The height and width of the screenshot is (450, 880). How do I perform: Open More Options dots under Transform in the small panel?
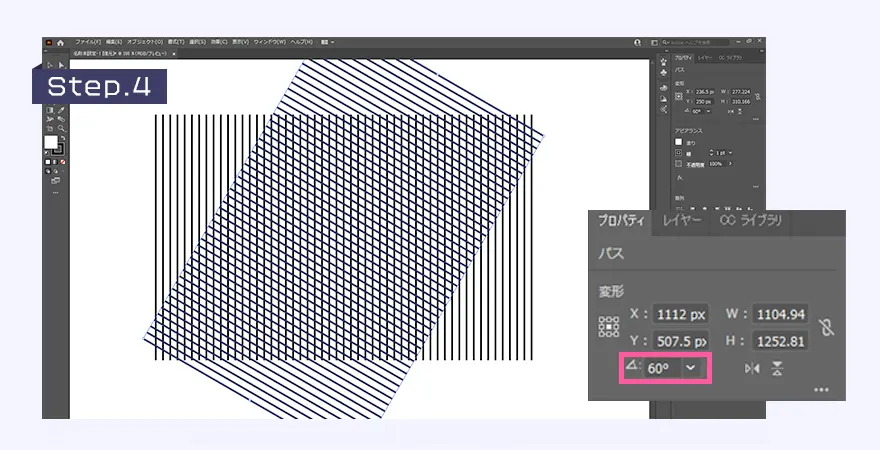(x=755, y=119)
